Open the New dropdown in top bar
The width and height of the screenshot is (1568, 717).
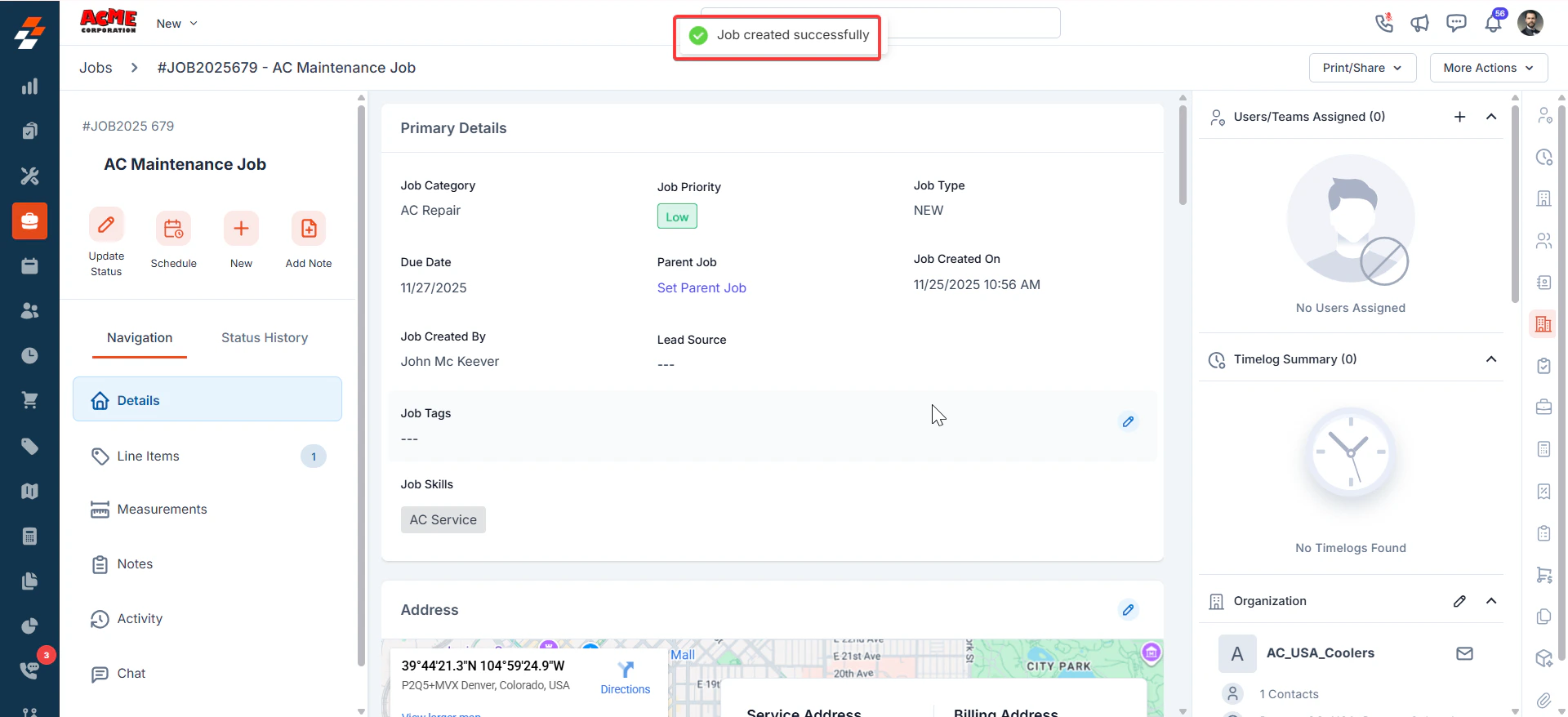tap(177, 24)
